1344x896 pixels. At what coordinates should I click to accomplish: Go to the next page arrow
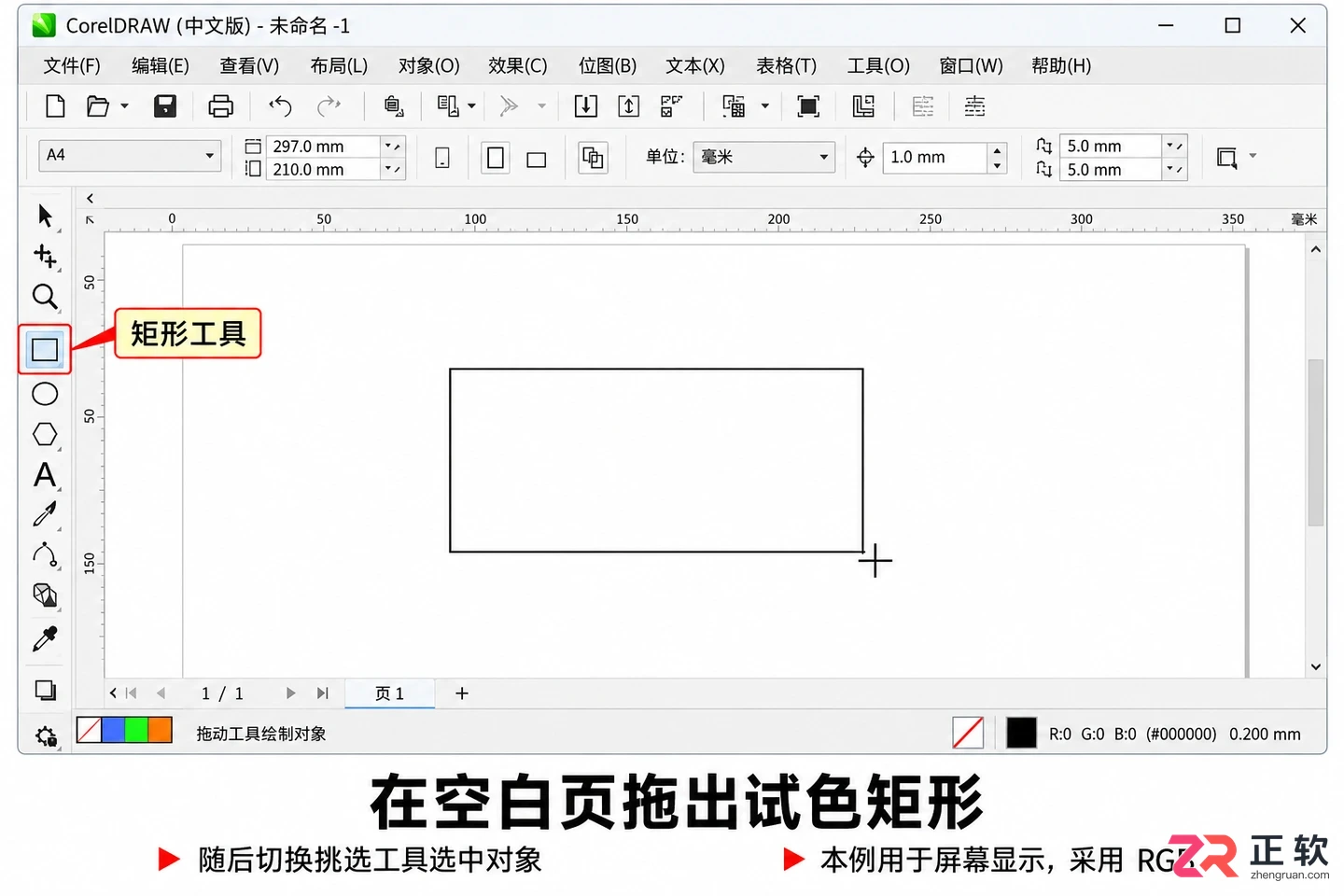pyautogui.click(x=291, y=693)
